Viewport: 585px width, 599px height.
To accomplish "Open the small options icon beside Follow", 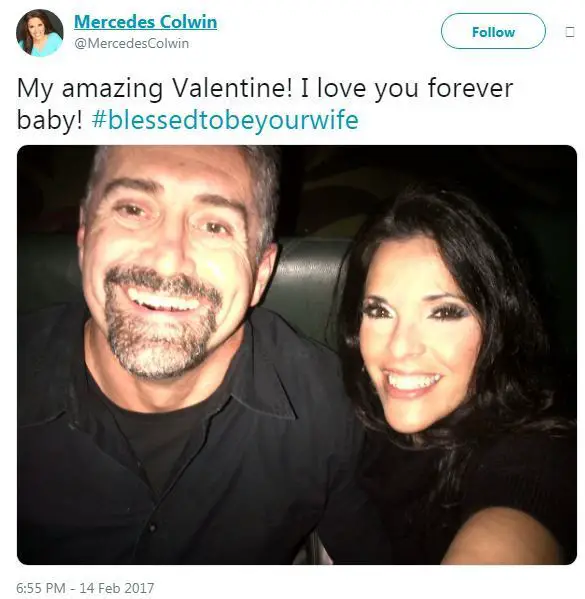I will pos(569,32).
